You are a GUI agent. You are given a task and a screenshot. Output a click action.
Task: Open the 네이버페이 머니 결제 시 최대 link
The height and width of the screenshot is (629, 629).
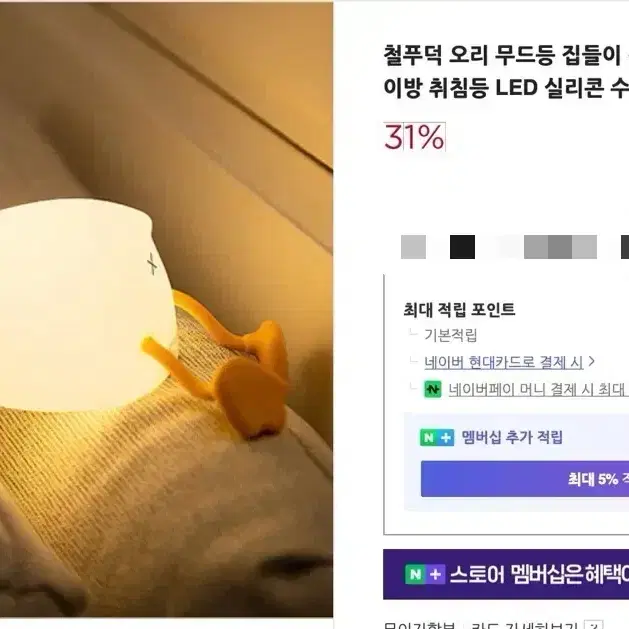[538, 389]
